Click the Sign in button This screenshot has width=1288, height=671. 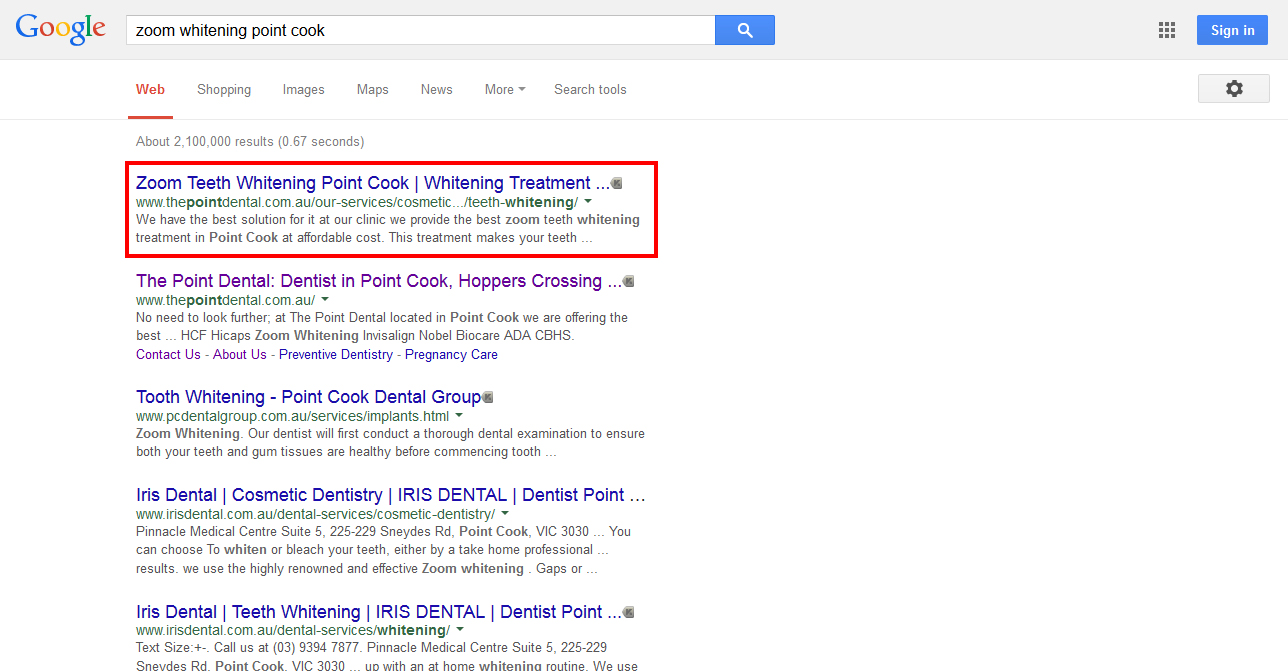pyautogui.click(x=1232, y=30)
